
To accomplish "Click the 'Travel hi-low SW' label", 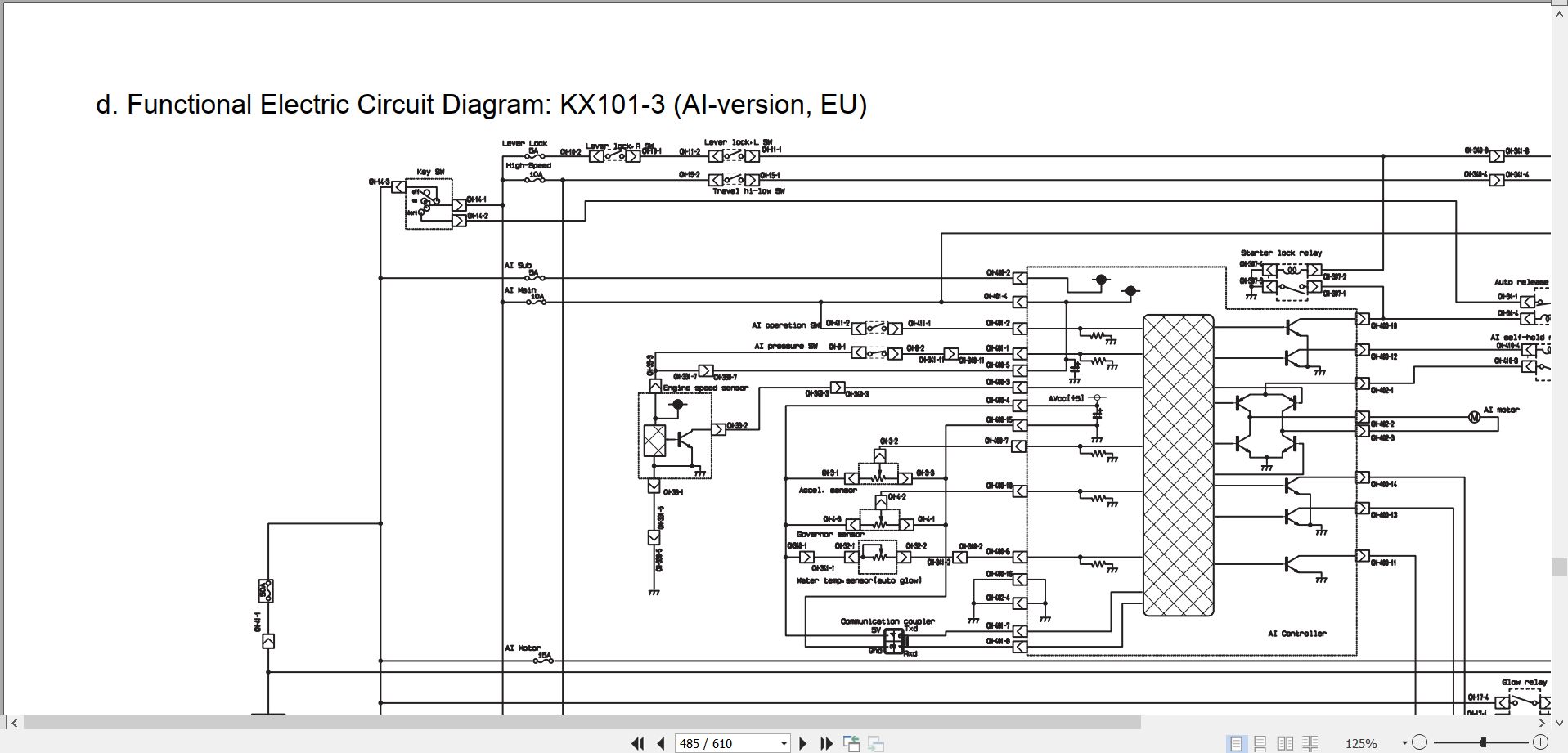I will (748, 191).
